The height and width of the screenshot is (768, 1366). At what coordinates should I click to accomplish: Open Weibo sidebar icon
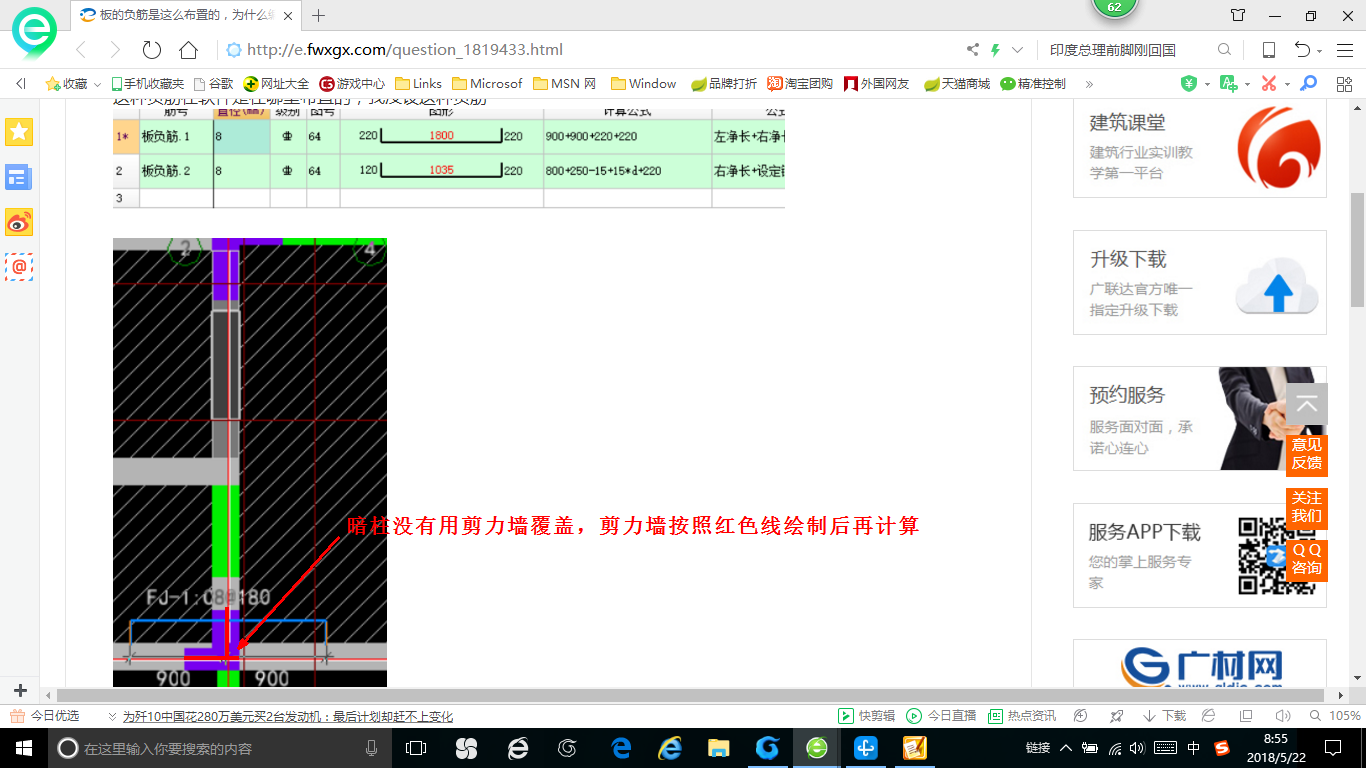tap(19, 222)
